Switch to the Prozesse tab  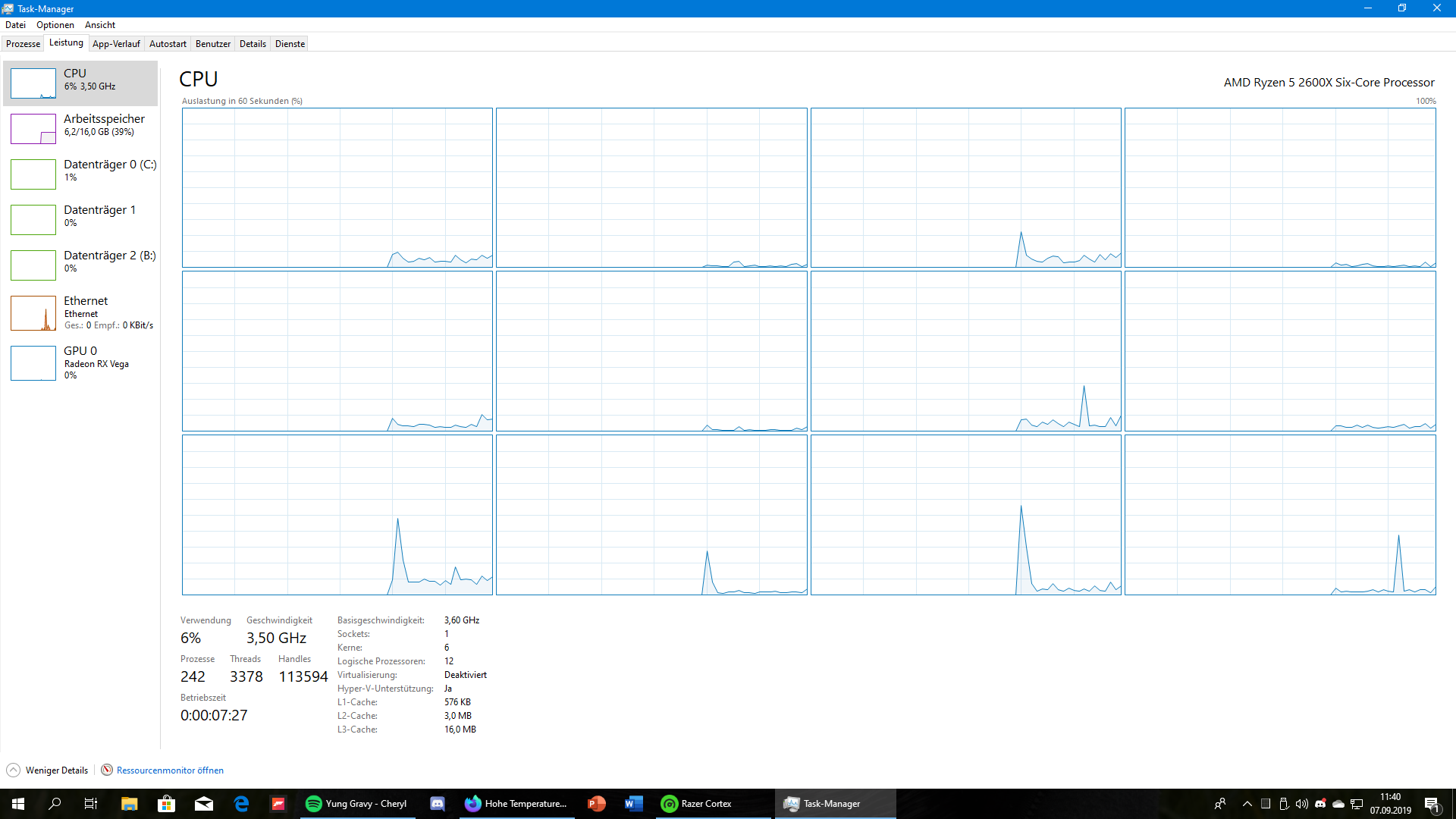(23, 44)
